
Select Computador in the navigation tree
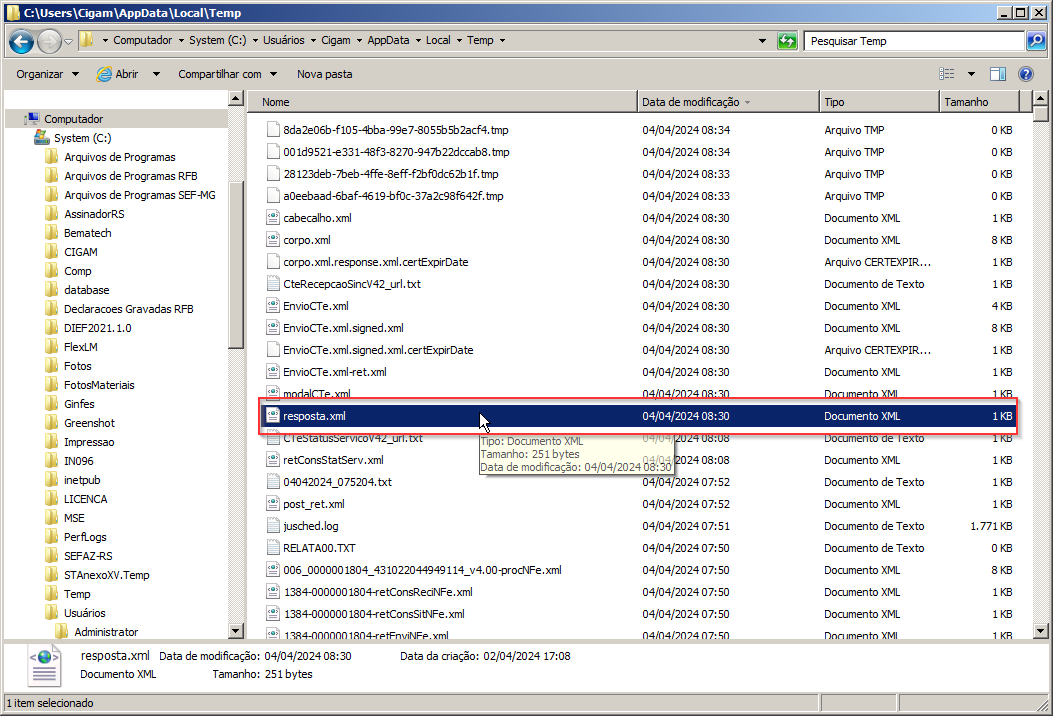pos(73,119)
